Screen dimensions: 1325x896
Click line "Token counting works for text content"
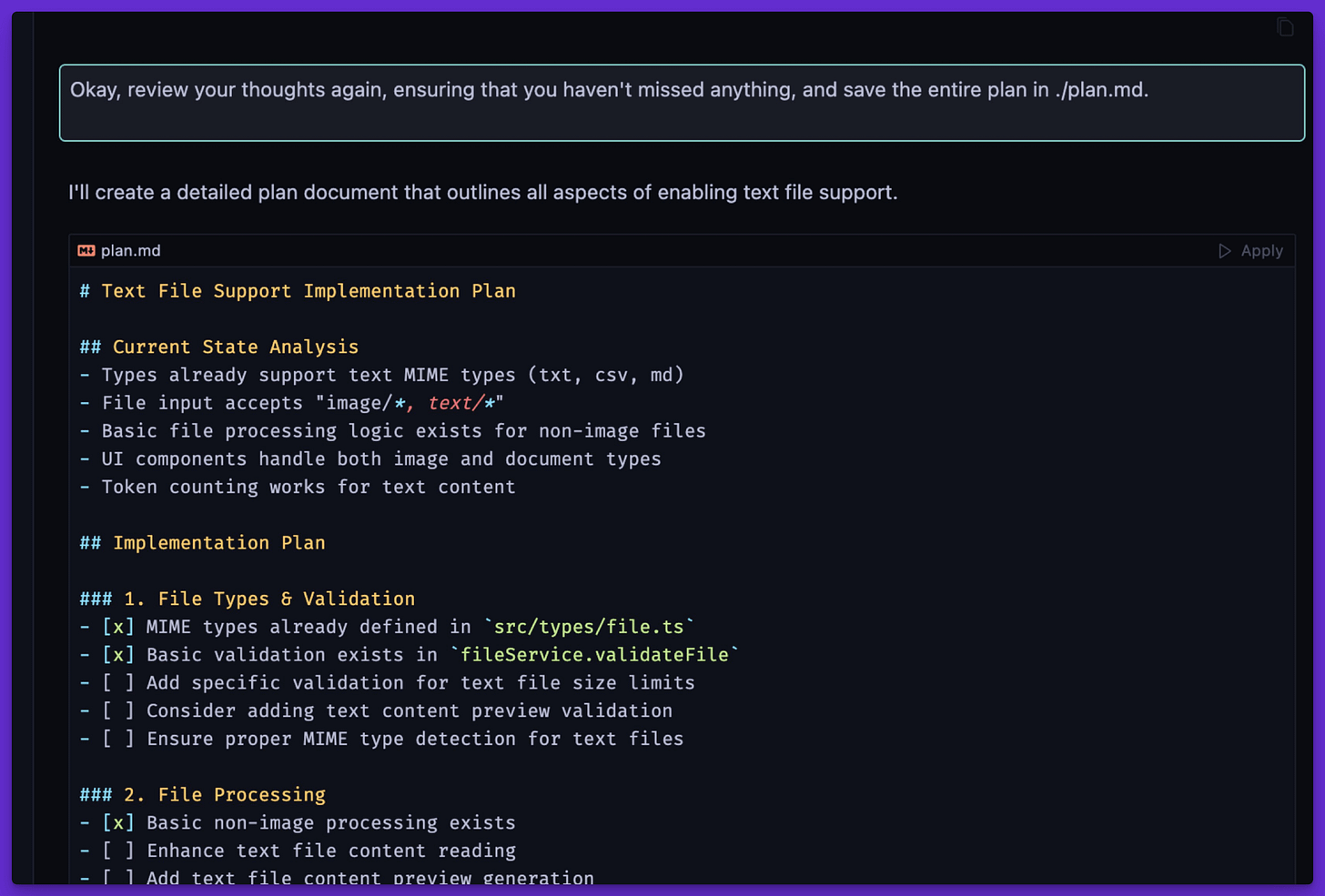pyautogui.click(x=298, y=488)
